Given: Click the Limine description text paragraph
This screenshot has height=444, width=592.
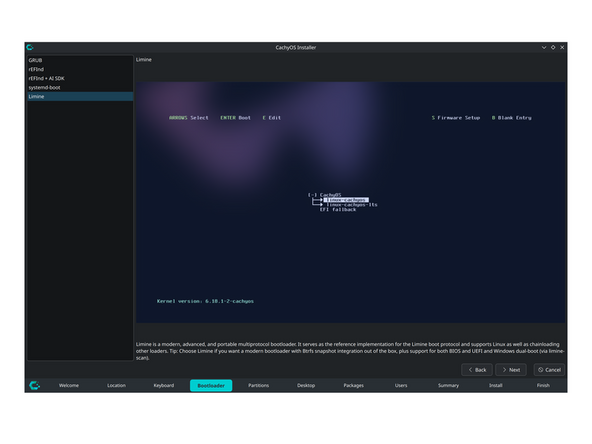Looking at the screenshot, I should click(350, 351).
